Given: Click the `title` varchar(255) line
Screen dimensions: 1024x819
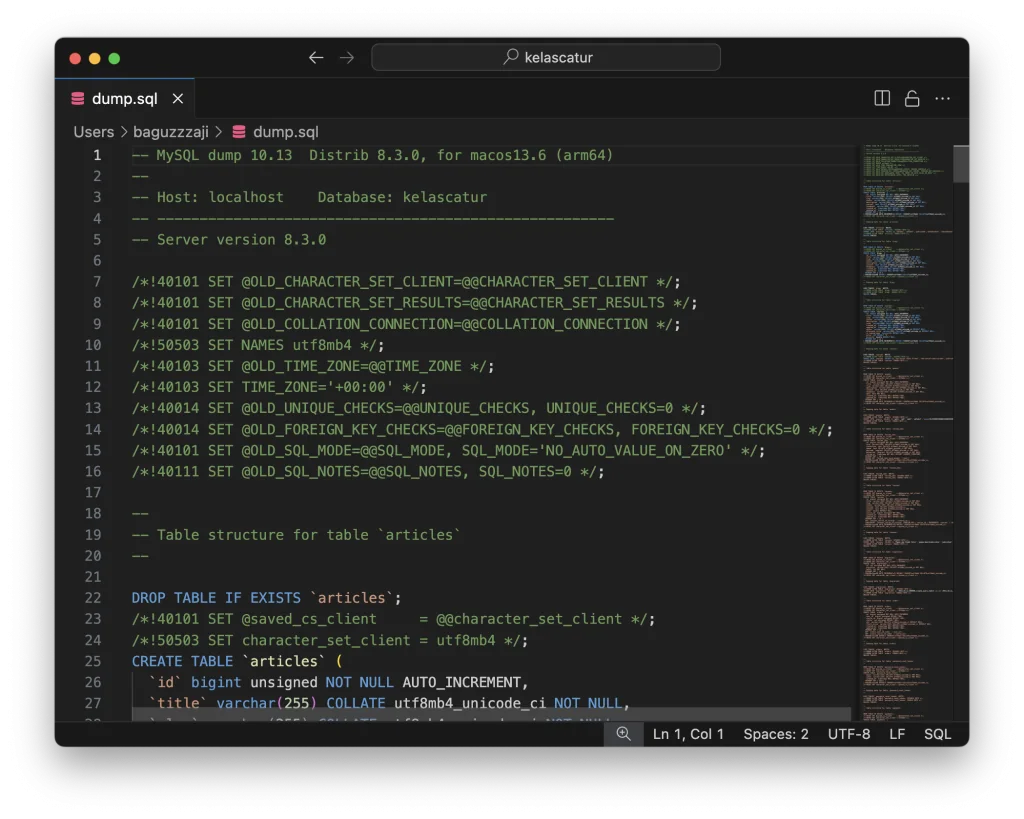Looking at the screenshot, I should [x=389, y=703].
